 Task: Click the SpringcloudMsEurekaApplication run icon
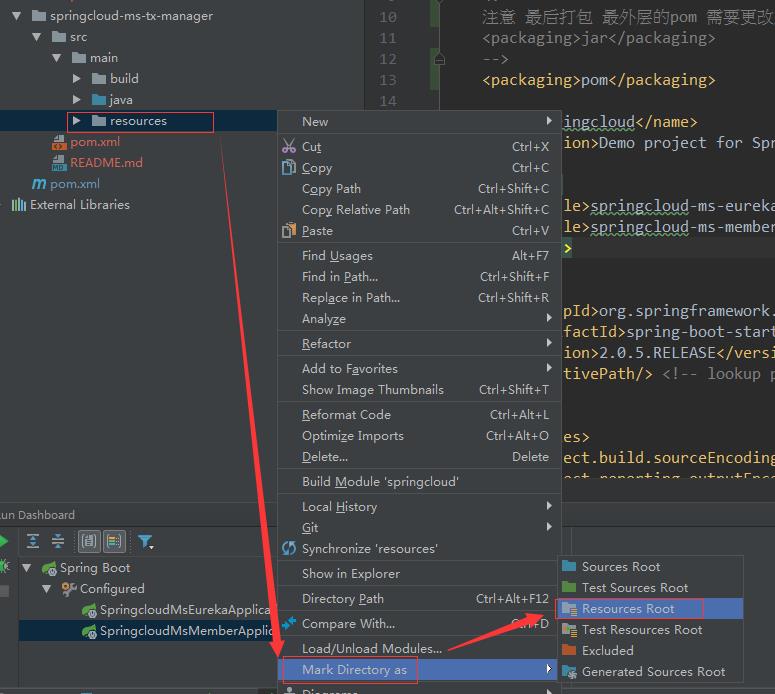89,610
